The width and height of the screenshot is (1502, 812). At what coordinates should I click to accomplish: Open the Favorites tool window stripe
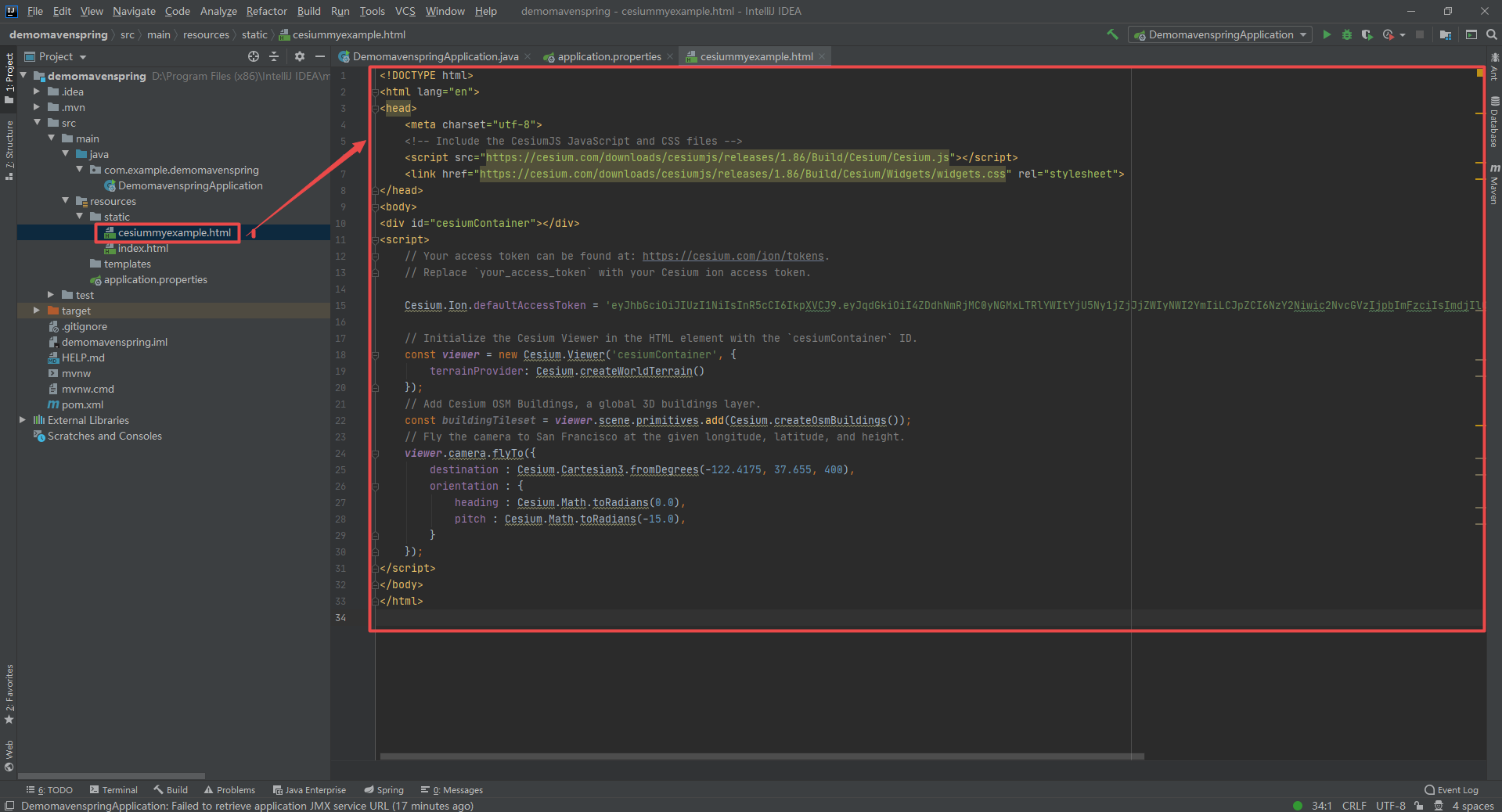(9, 695)
